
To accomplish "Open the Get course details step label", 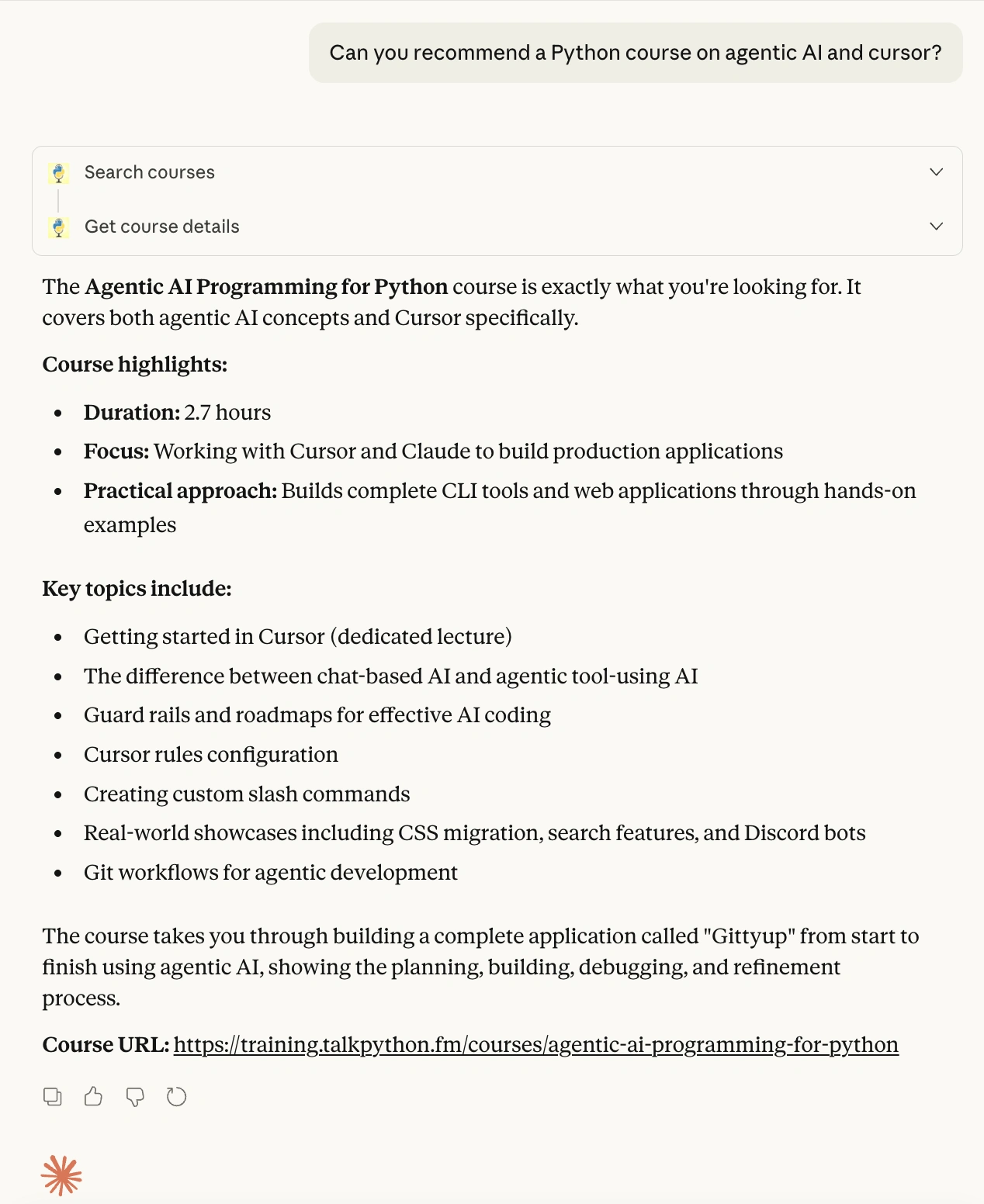I will pyautogui.click(x=162, y=227).
